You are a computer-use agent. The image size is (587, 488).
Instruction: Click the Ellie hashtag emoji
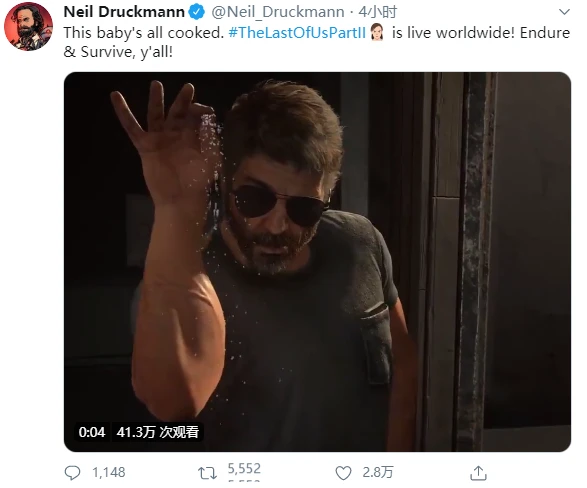pos(377,32)
